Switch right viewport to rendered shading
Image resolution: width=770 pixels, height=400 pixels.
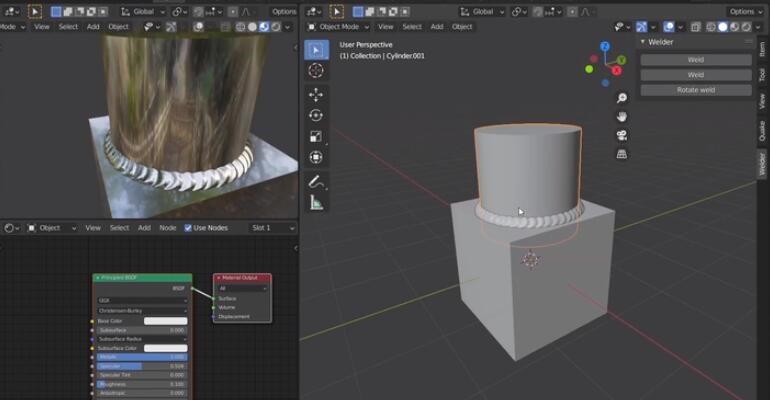coord(746,27)
